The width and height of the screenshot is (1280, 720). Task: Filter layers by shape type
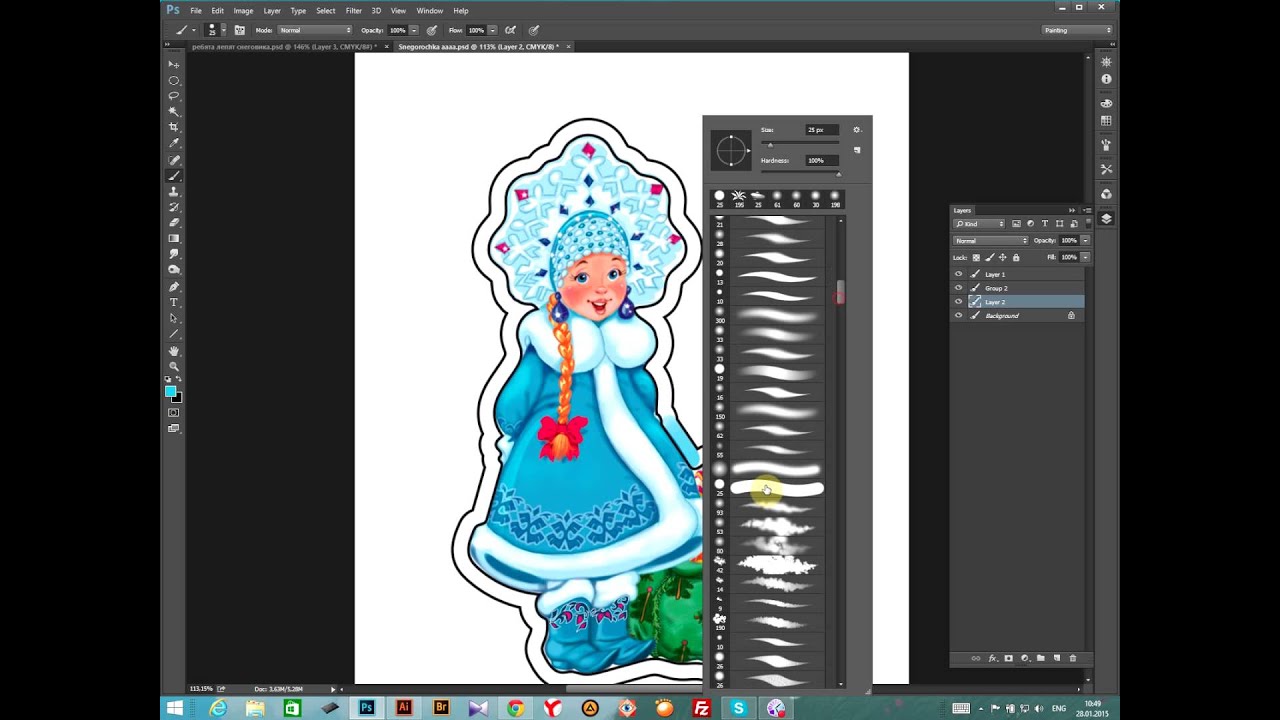point(1059,224)
